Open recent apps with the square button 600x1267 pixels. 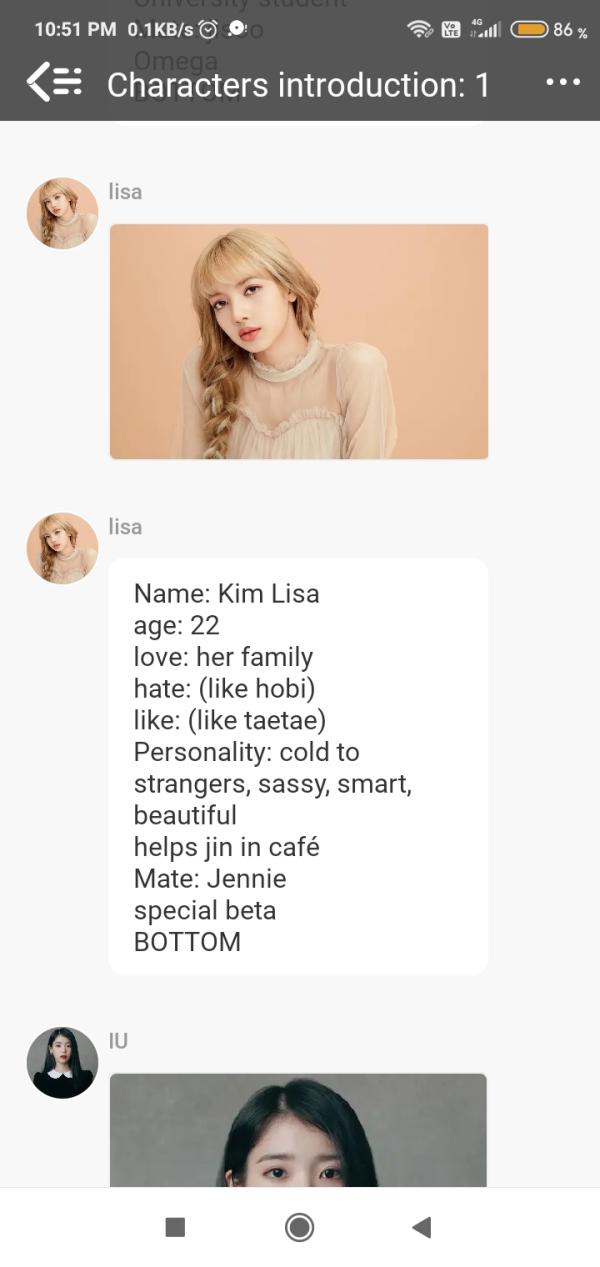pyautogui.click(x=175, y=1227)
